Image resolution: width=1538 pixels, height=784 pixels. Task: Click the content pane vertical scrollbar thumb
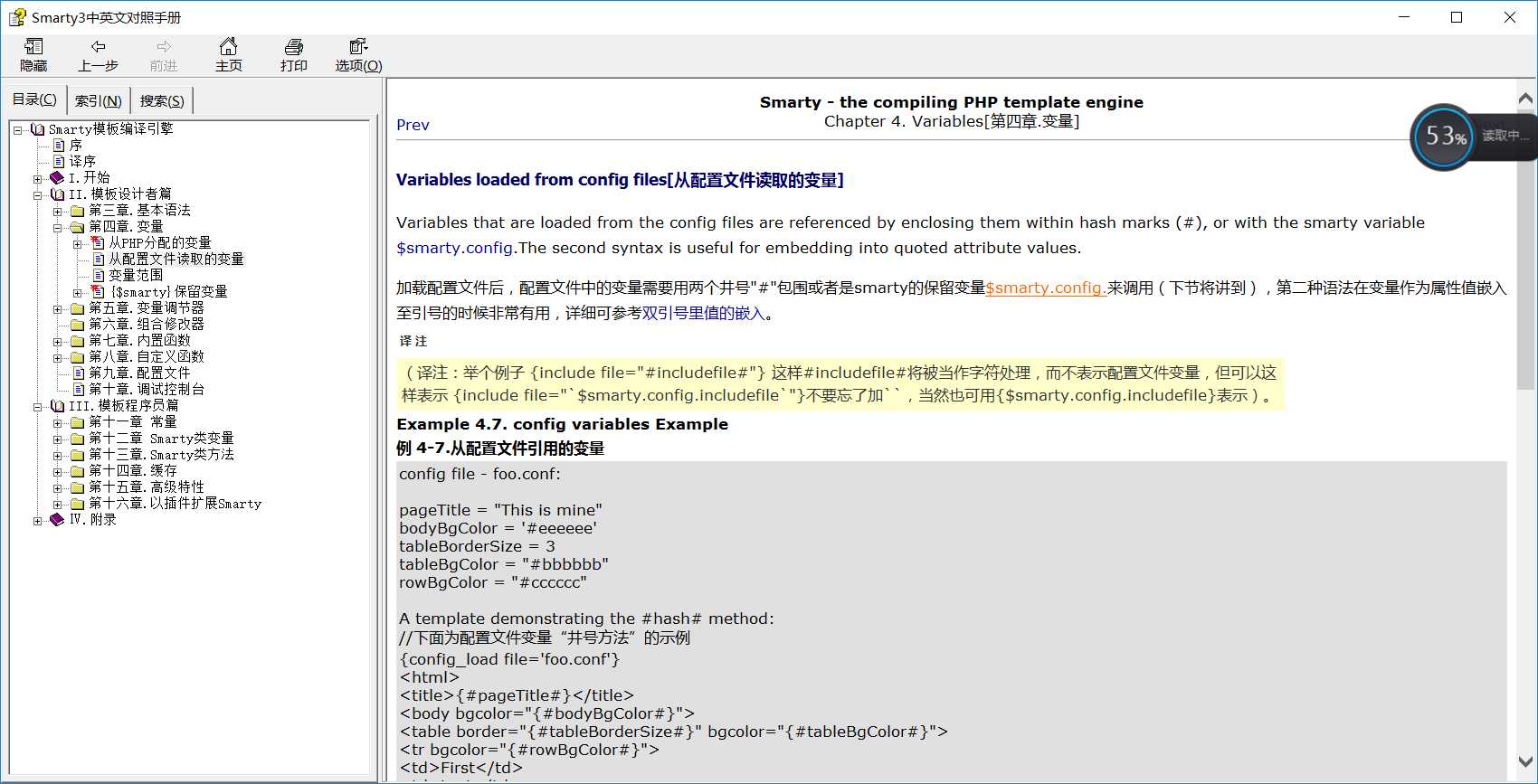(x=1525, y=250)
